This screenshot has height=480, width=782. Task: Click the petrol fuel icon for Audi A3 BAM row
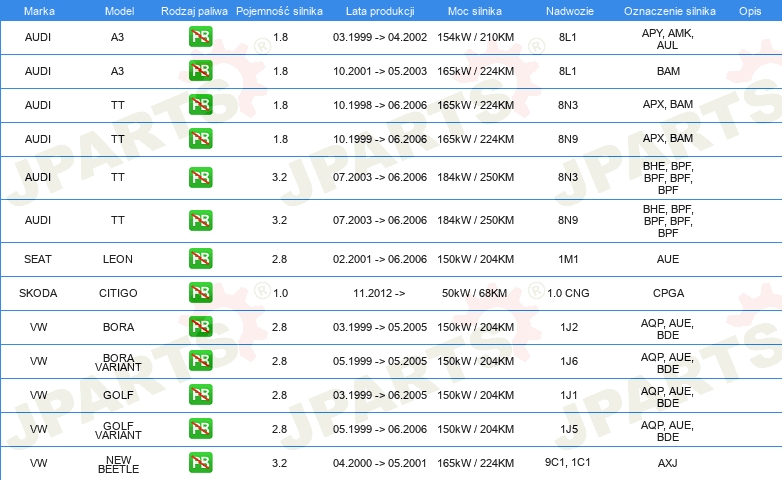tap(200, 71)
